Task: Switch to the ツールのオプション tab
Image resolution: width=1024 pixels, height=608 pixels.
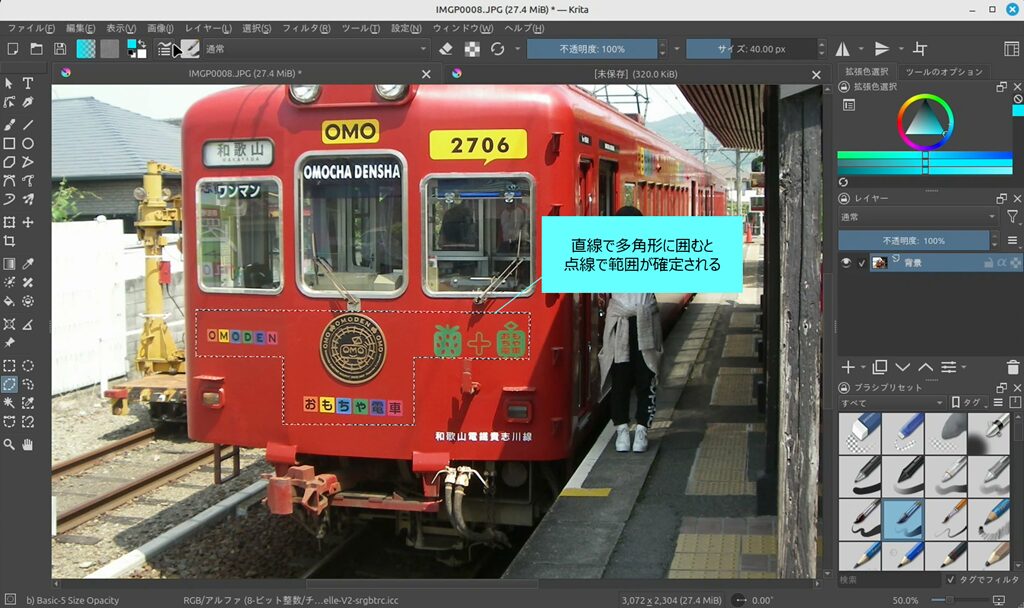Action: click(x=943, y=72)
